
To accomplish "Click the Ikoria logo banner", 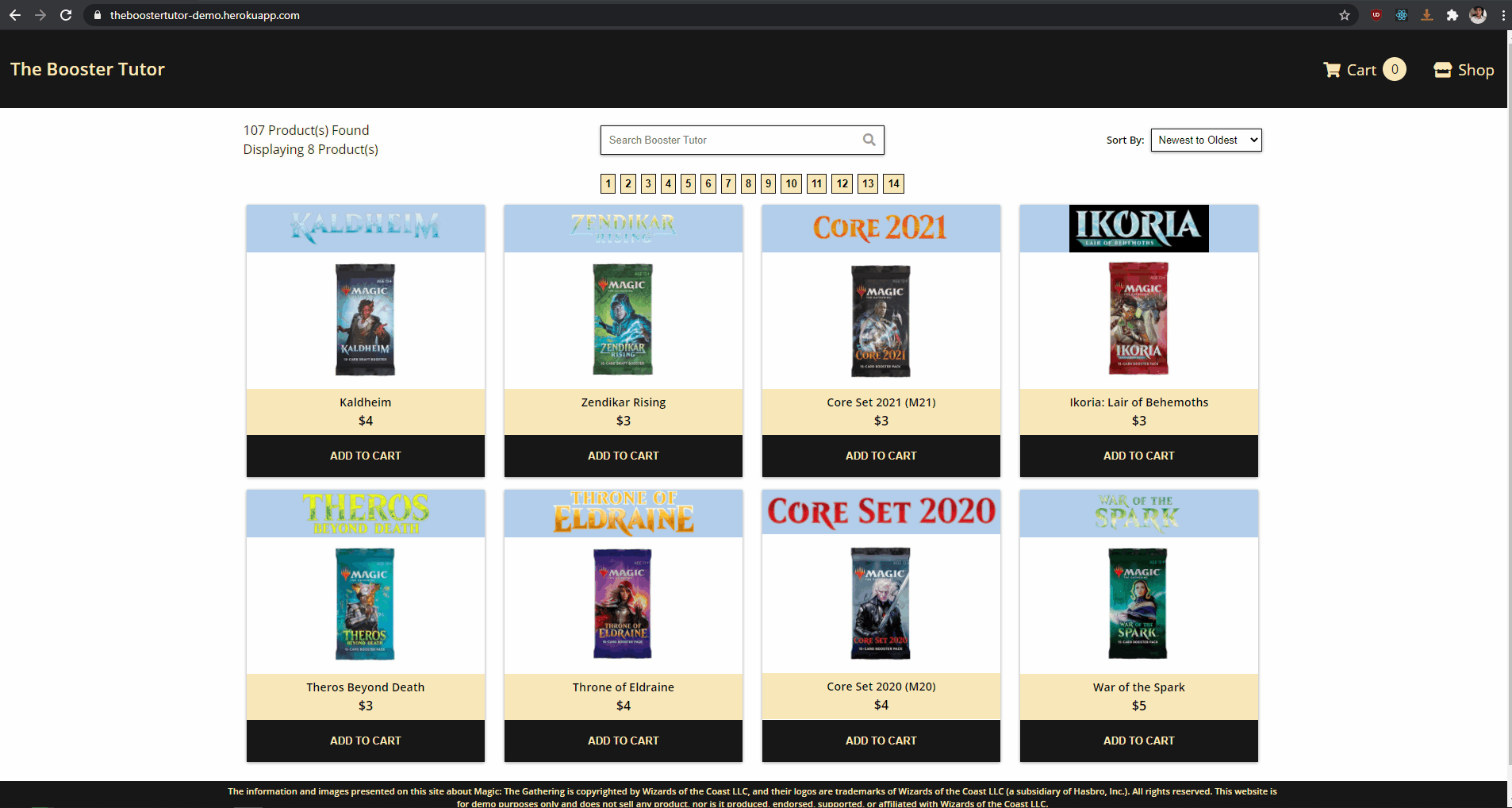I will (1139, 229).
